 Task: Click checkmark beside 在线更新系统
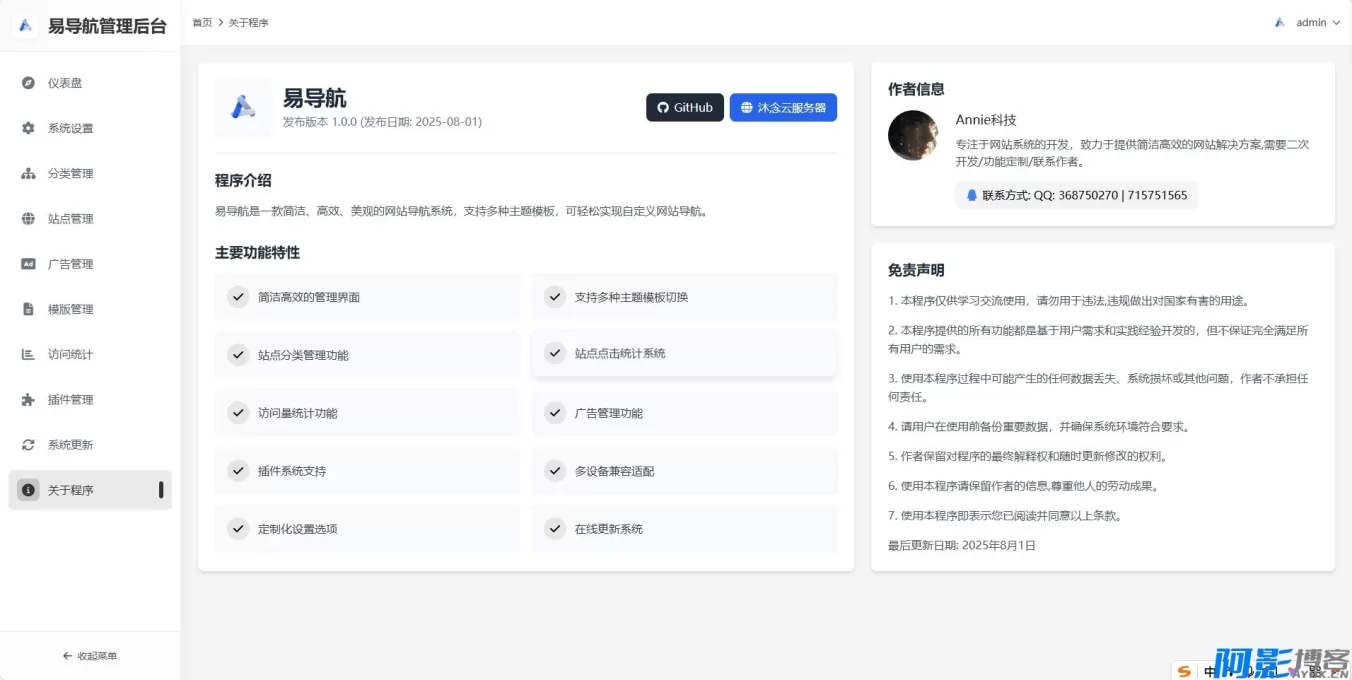(554, 528)
